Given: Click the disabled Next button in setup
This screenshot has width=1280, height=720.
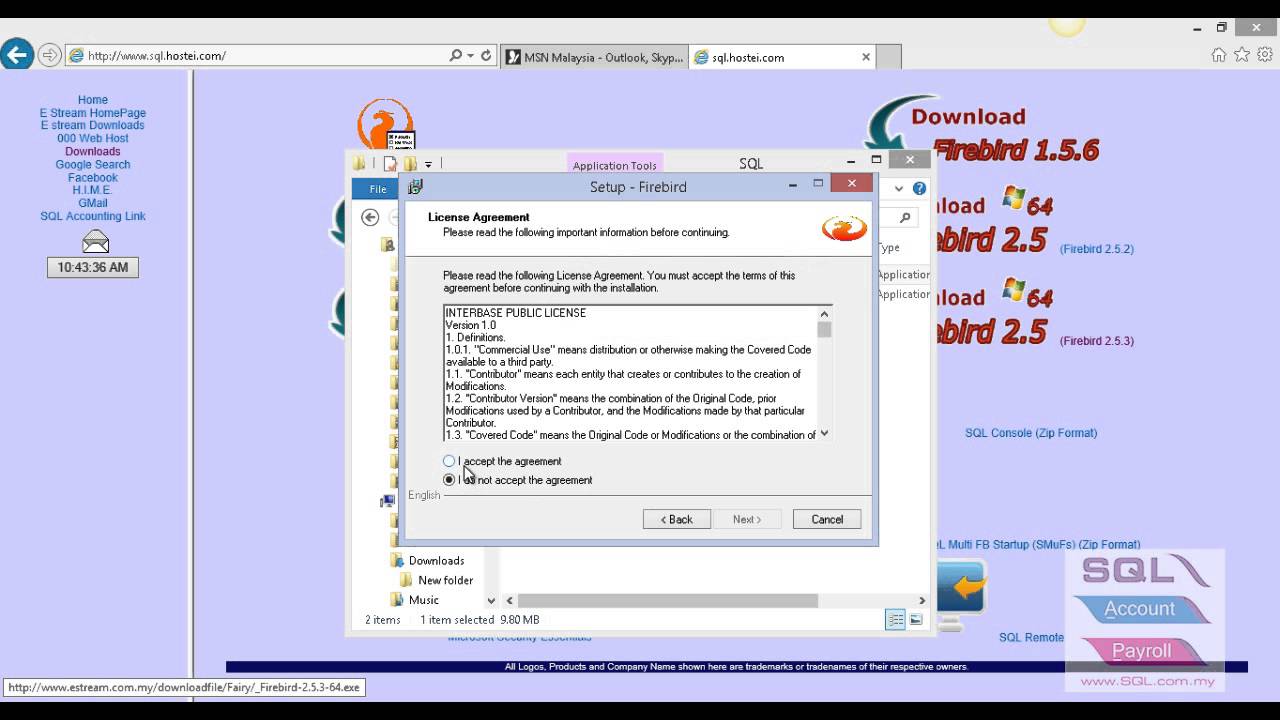Looking at the screenshot, I should [x=747, y=519].
